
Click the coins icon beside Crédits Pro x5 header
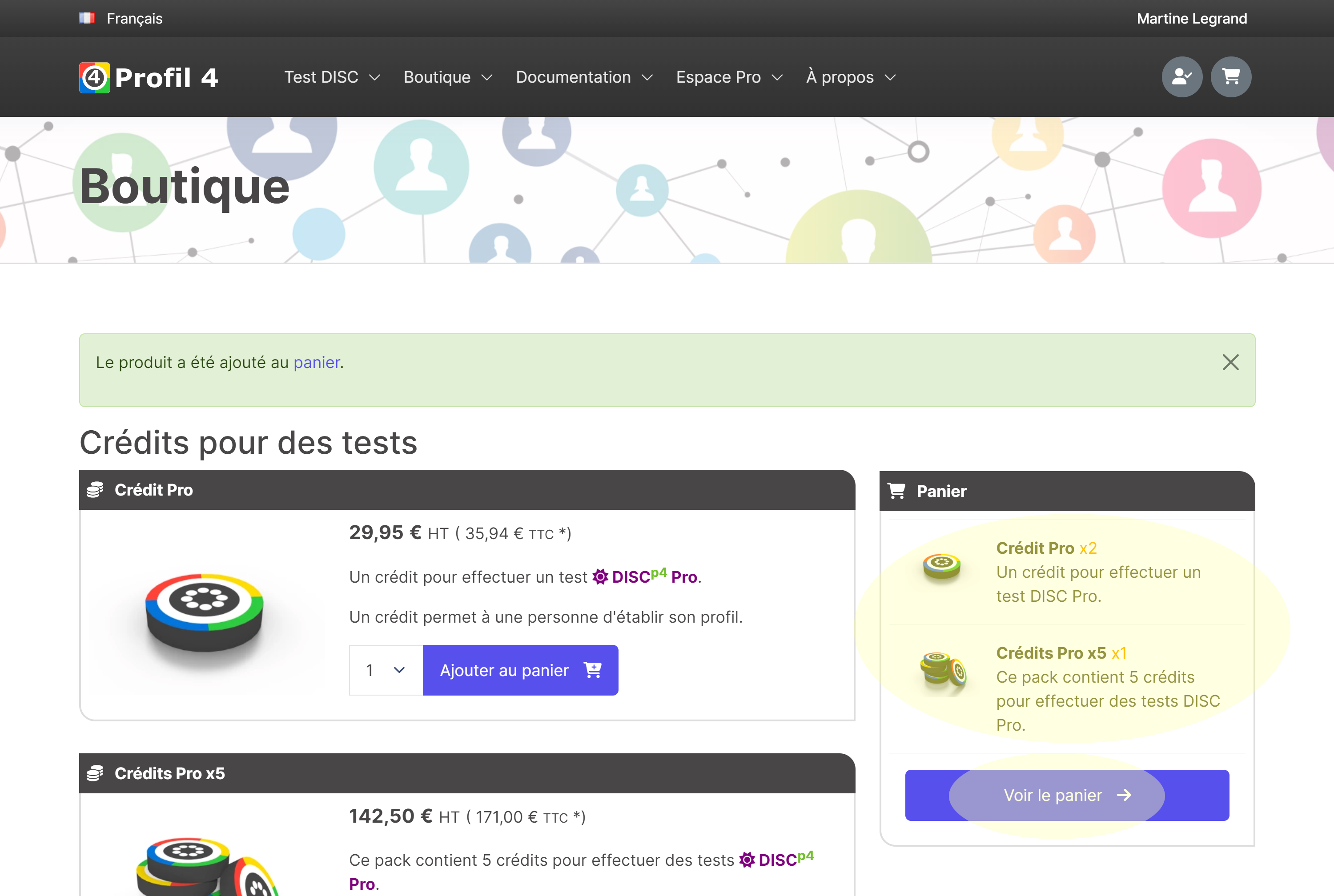[95, 773]
